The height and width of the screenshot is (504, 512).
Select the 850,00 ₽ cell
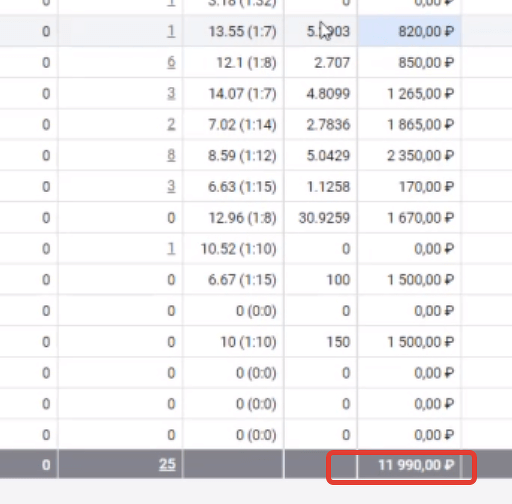point(409,62)
